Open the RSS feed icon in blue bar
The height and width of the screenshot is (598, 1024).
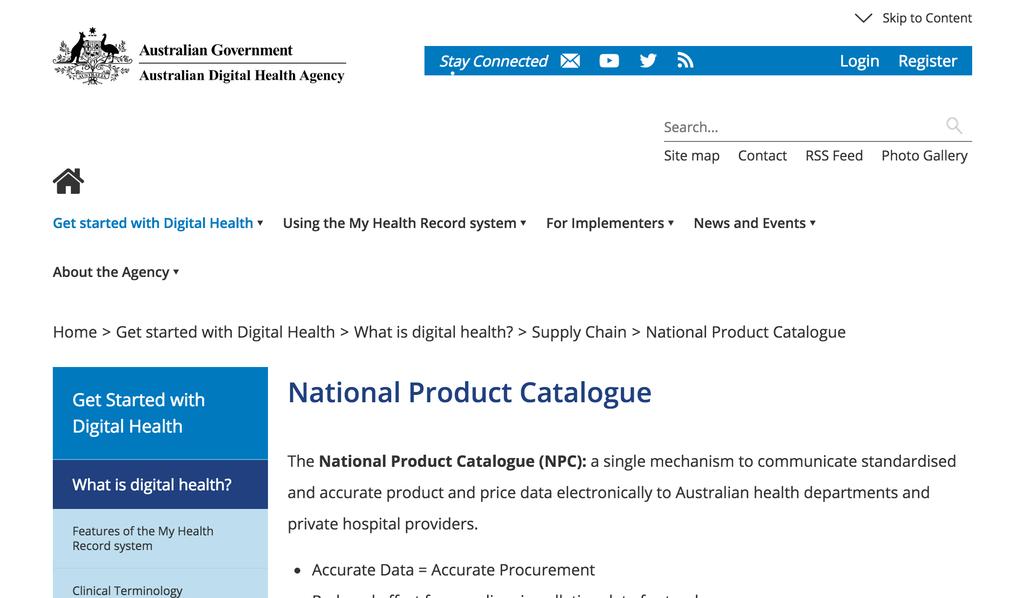click(685, 61)
